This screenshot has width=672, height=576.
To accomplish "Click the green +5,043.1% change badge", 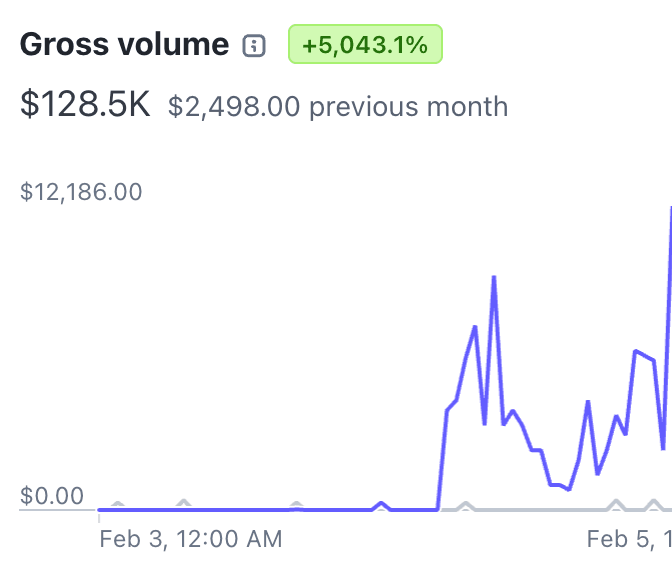I will click(x=365, y=45).
